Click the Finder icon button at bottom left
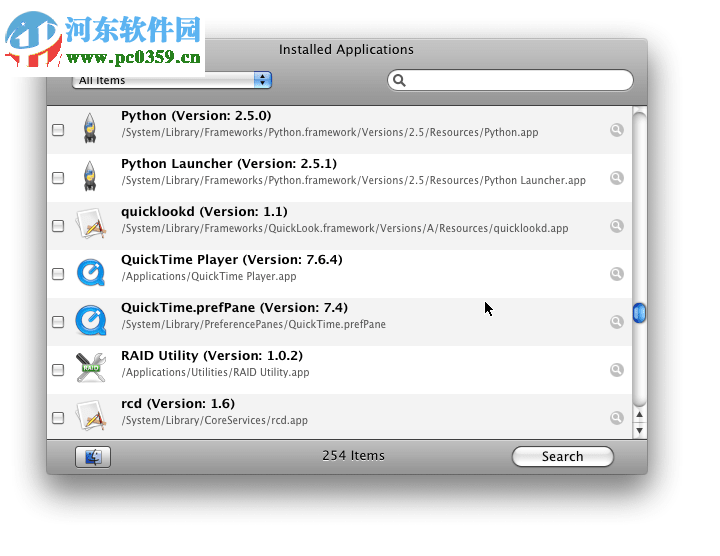The width and height of the screenshot is (720, 556). pos(93,457)
